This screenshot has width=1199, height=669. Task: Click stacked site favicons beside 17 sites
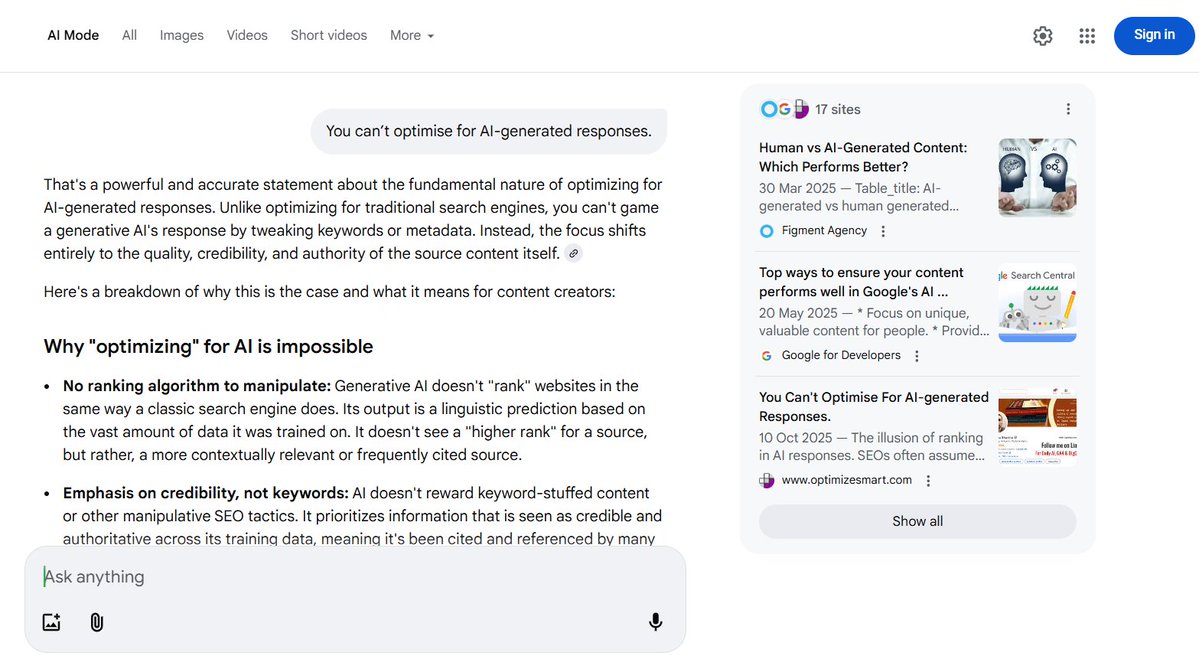[x=785, y=109]
